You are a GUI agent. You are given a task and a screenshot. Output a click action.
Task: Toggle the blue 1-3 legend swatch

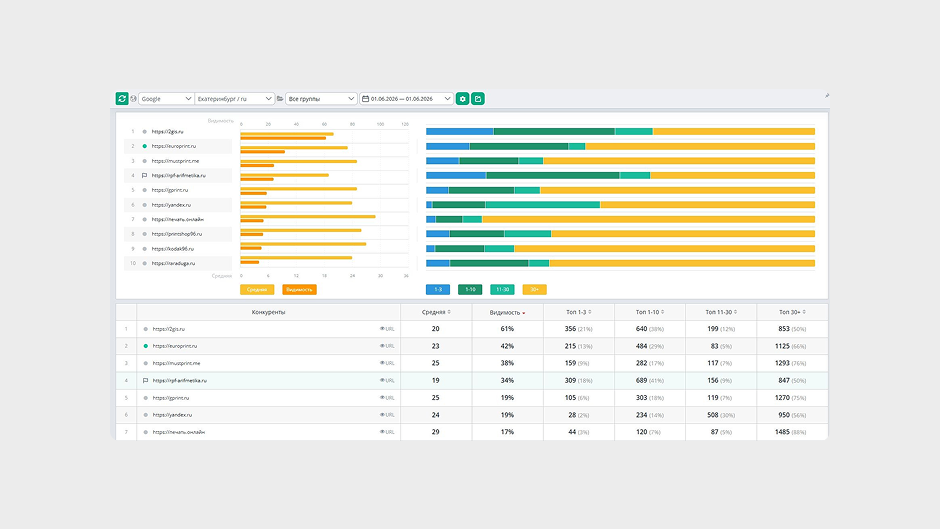438,289
